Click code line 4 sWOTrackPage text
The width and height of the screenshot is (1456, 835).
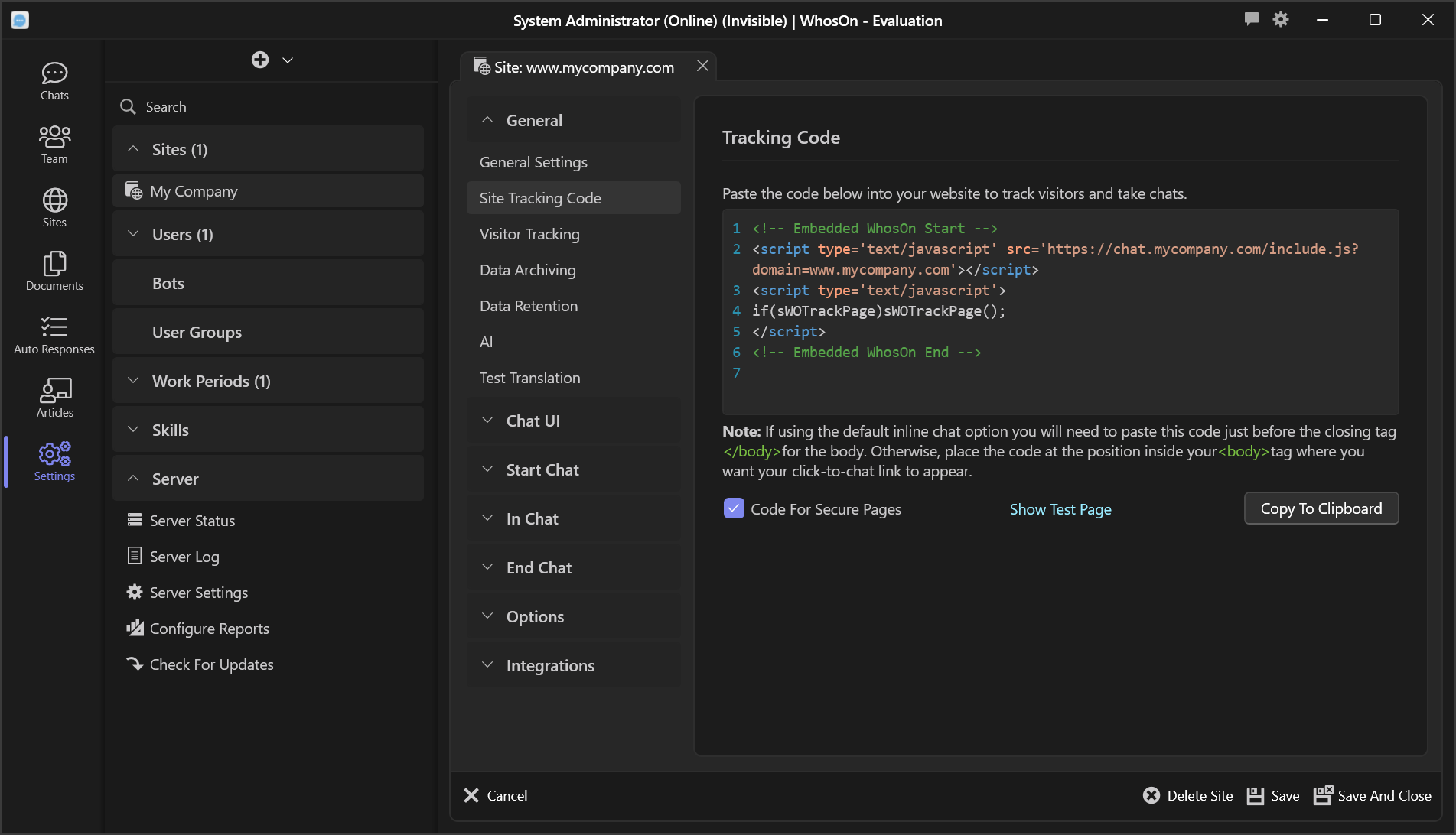(x=879, y=311)
